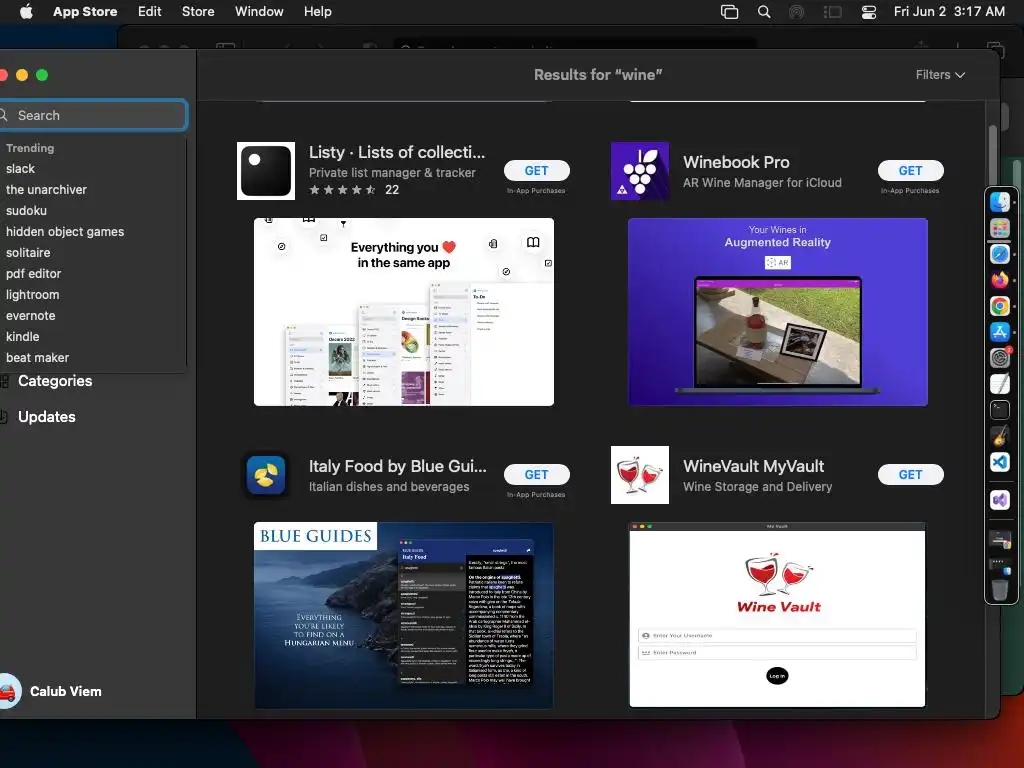Click the date and time in the menu bar
Image resolution: width=1024 pixels, height=768 pixels.
(x=949, y=12)
